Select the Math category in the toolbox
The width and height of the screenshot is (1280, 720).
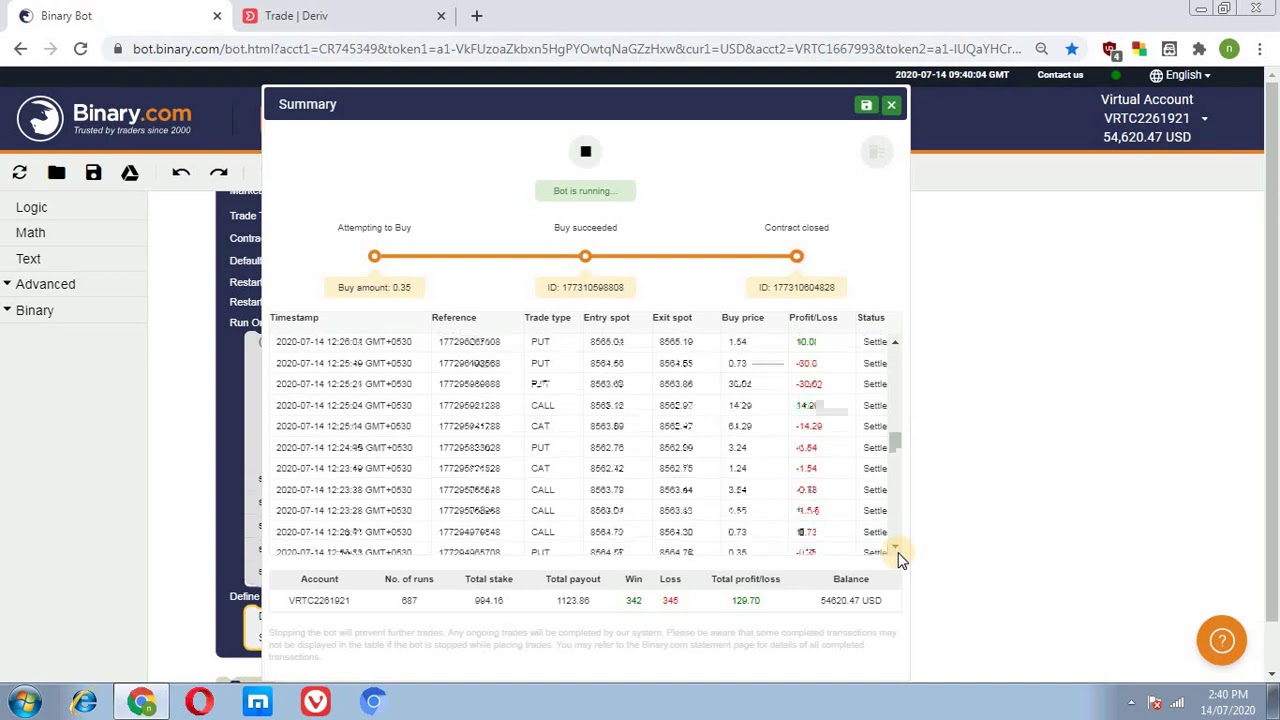point(30,232)
